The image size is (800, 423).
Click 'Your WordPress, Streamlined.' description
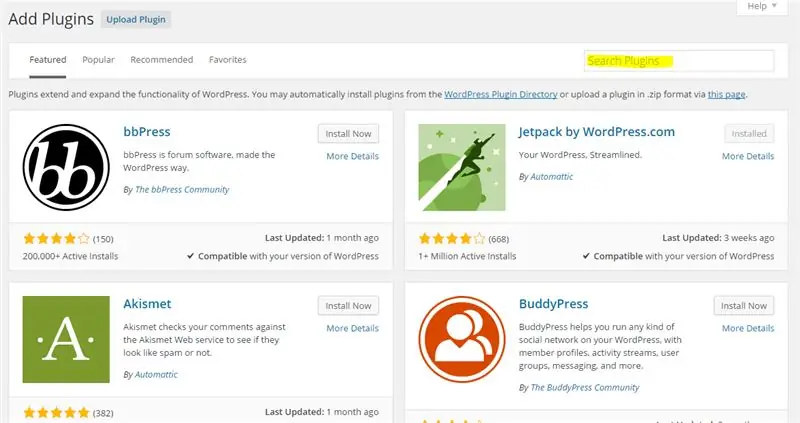580,155
